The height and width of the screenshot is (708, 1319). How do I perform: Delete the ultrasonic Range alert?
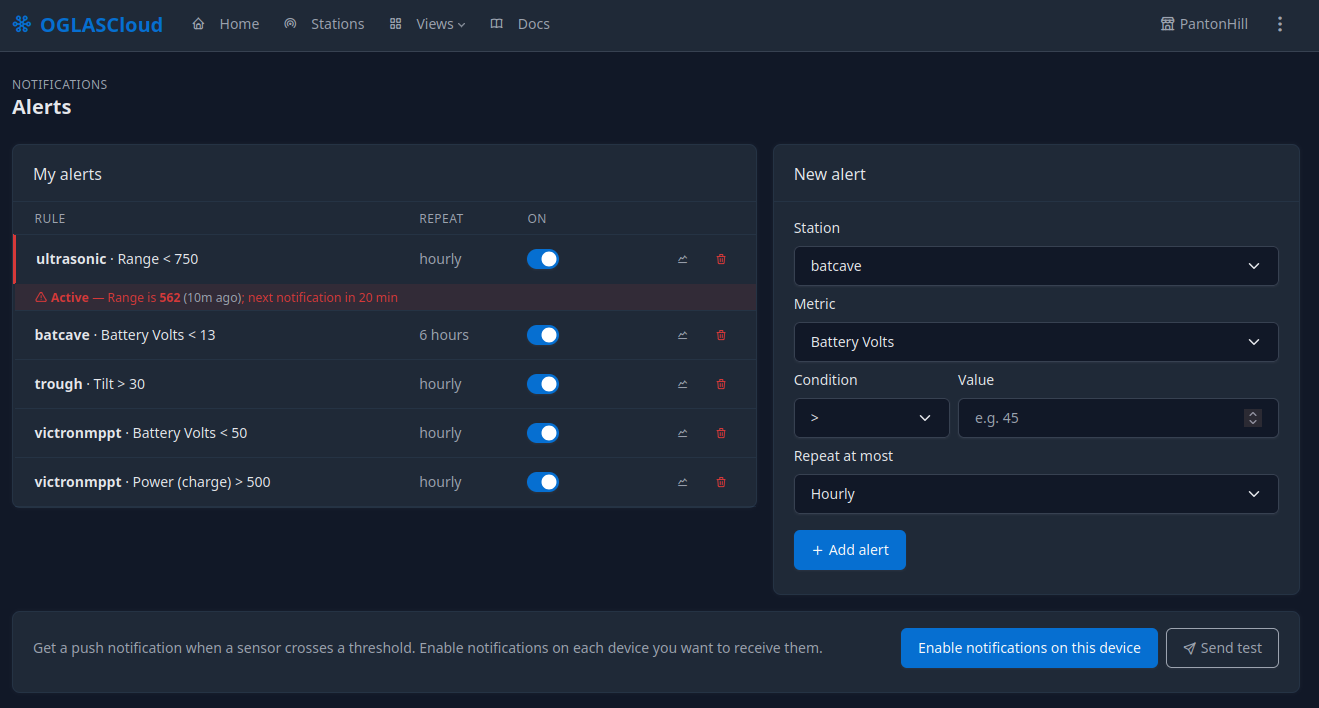click(721, 259)
